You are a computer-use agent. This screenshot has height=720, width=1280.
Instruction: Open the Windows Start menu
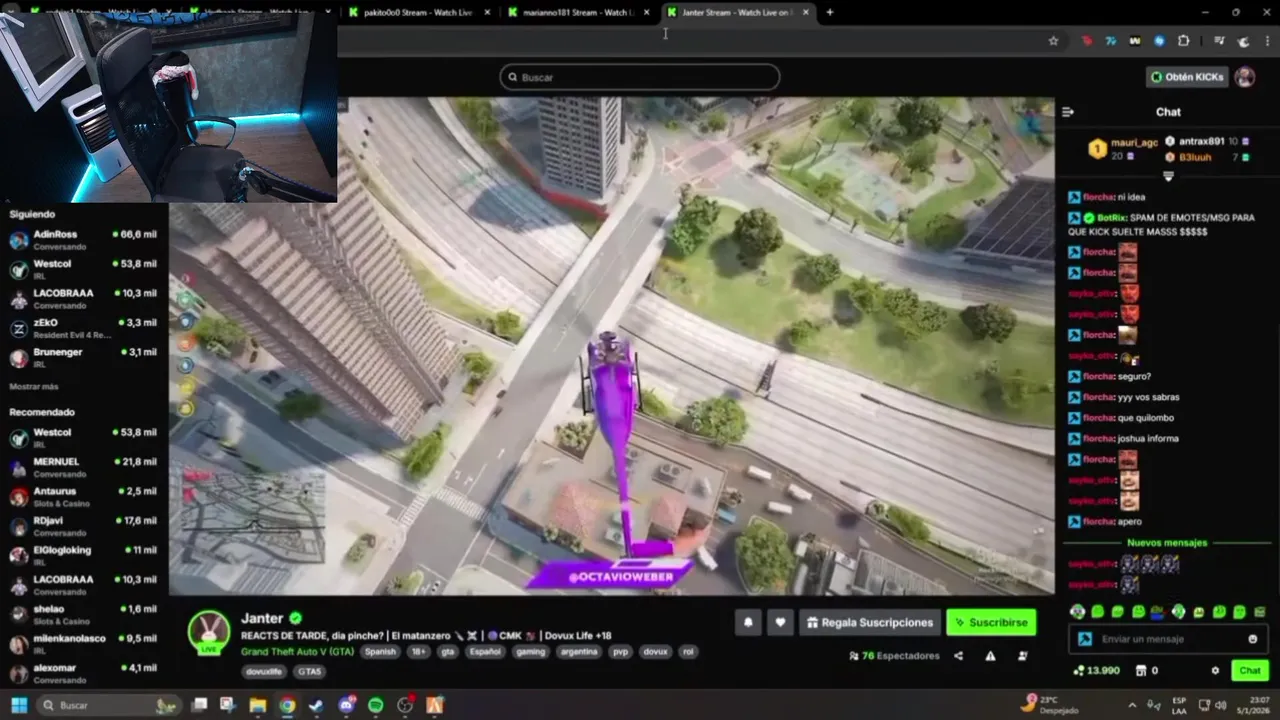19,705
